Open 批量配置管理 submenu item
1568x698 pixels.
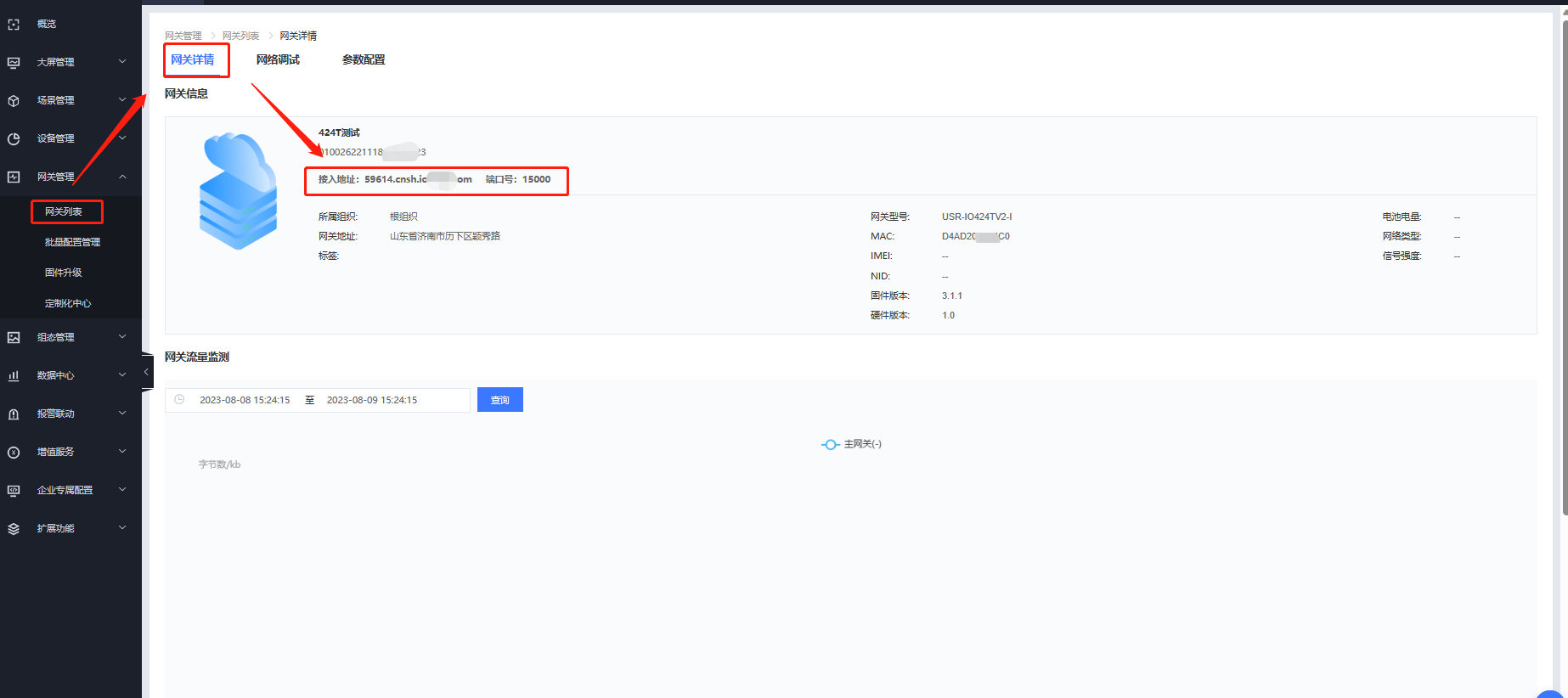pos(72,242)
